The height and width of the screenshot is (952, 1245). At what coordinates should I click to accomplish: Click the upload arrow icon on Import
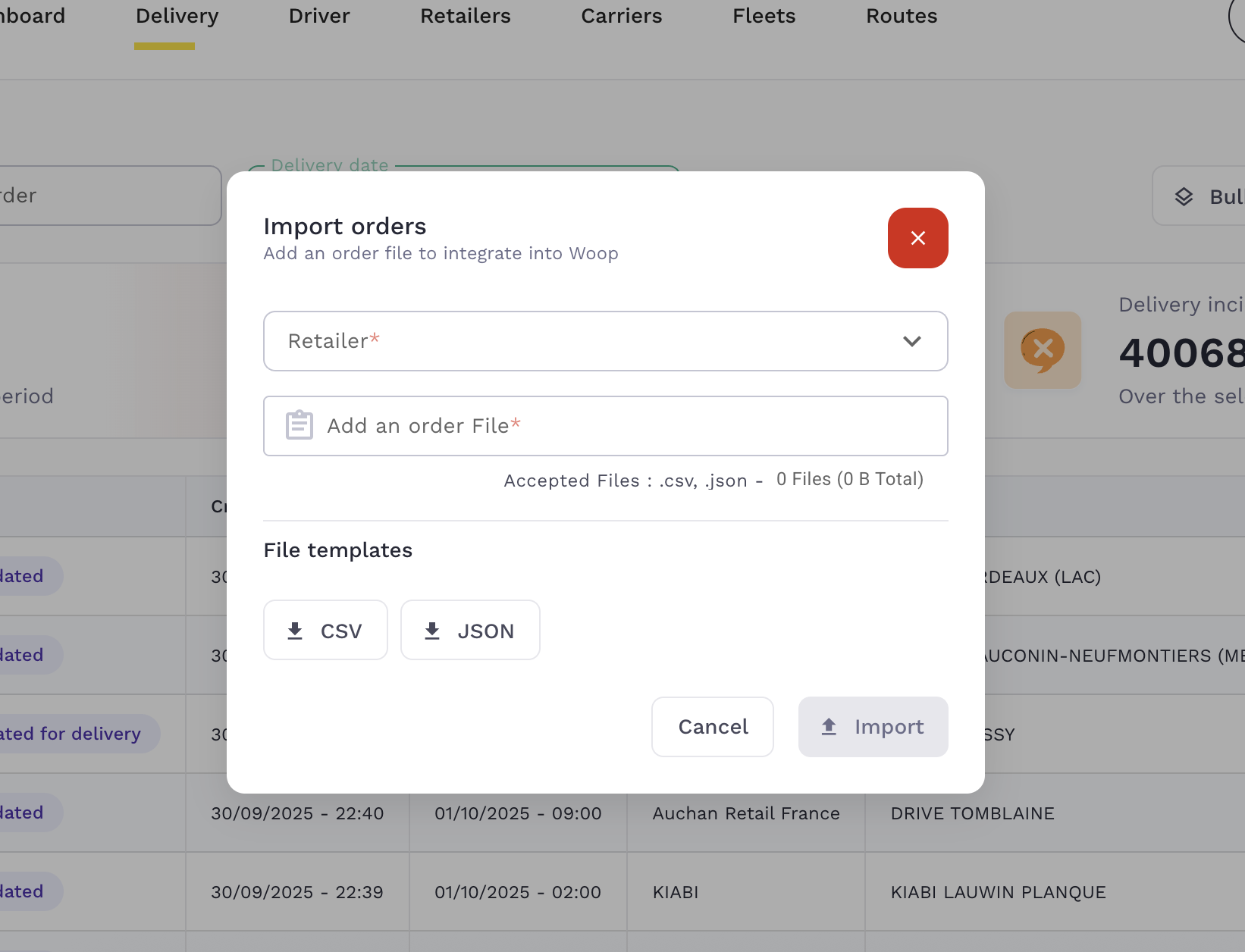829,727
